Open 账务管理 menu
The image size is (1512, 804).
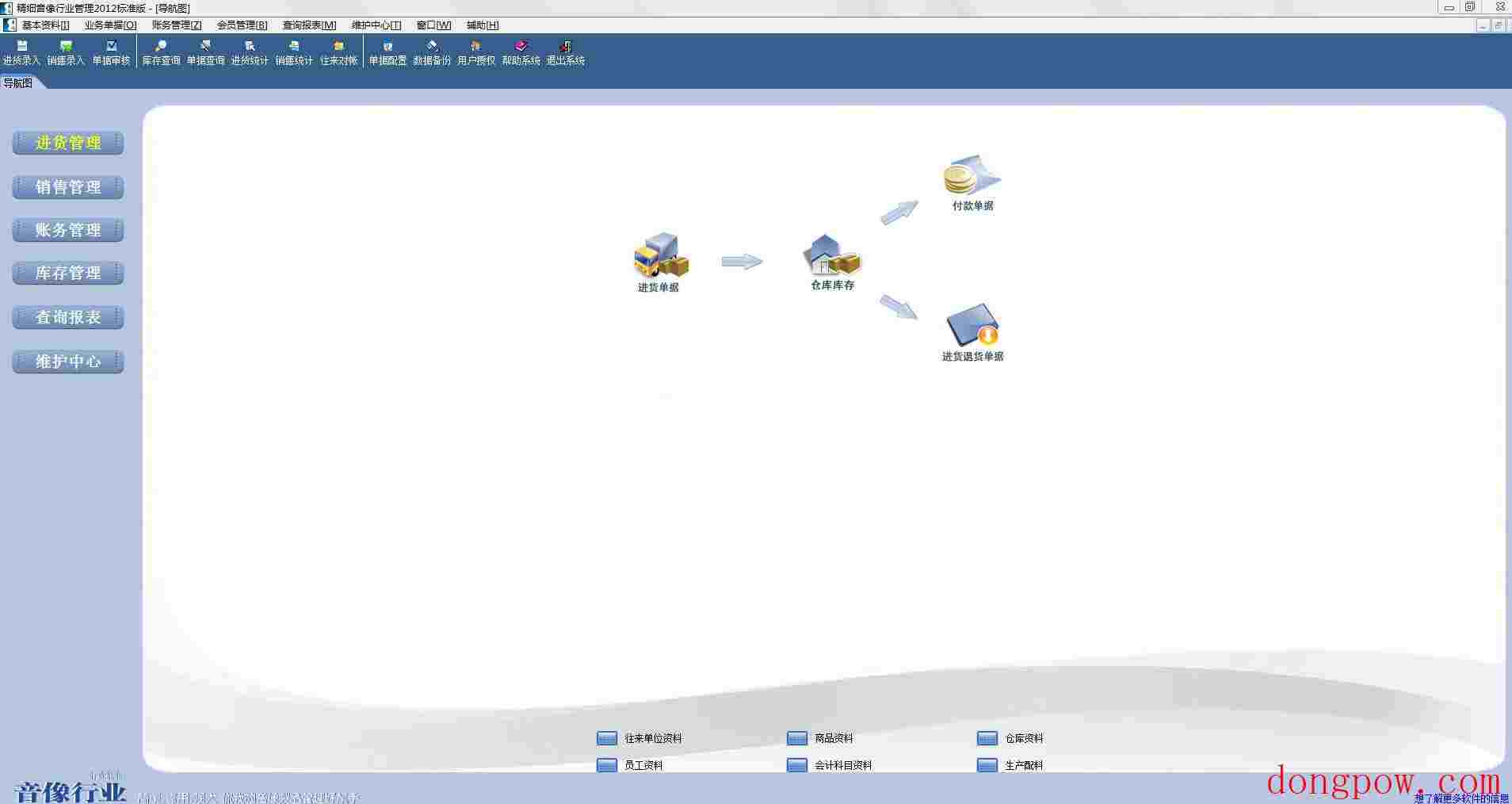click(x=177, y=25)
